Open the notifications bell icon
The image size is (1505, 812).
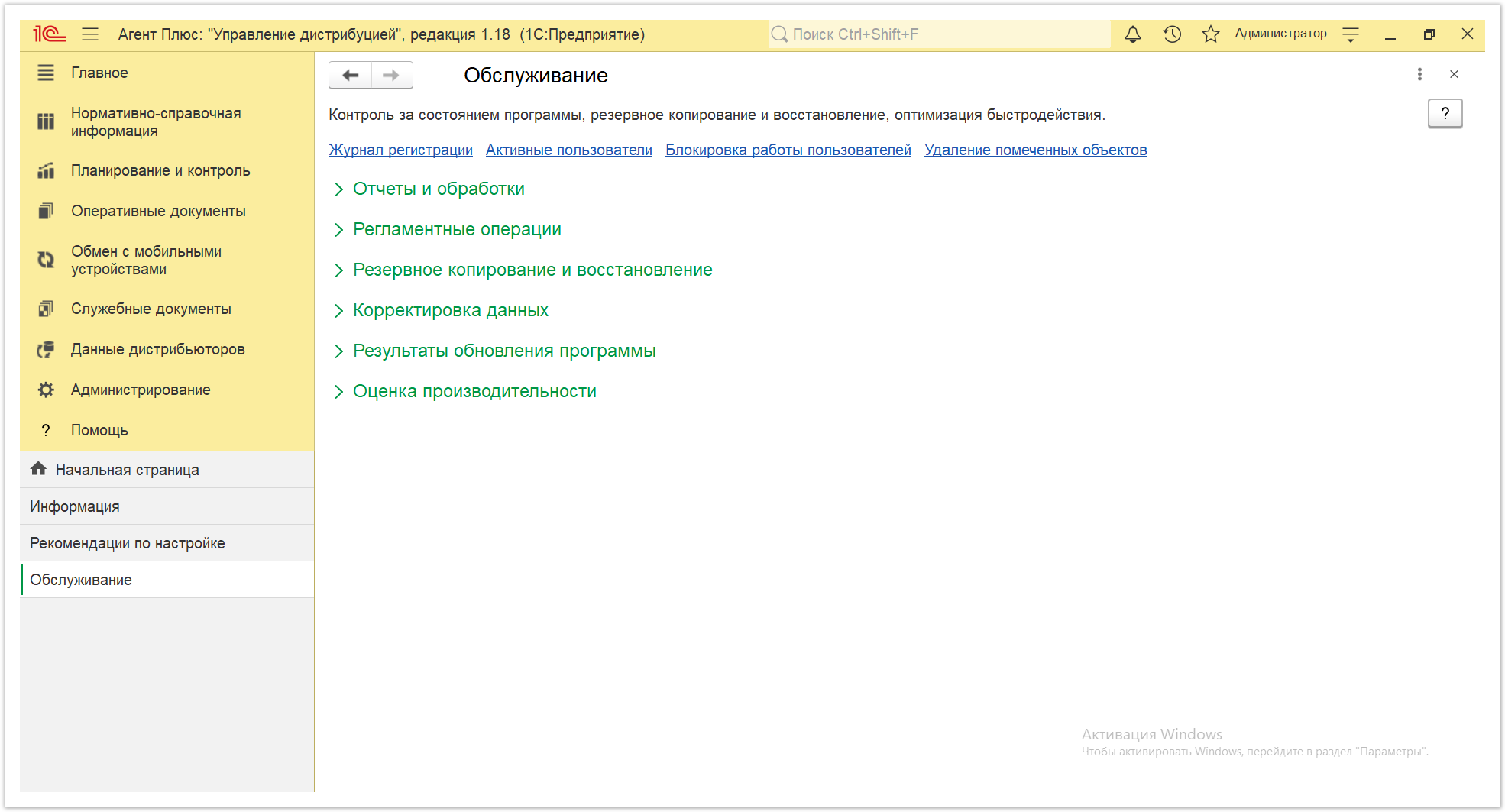(1133, 34)
